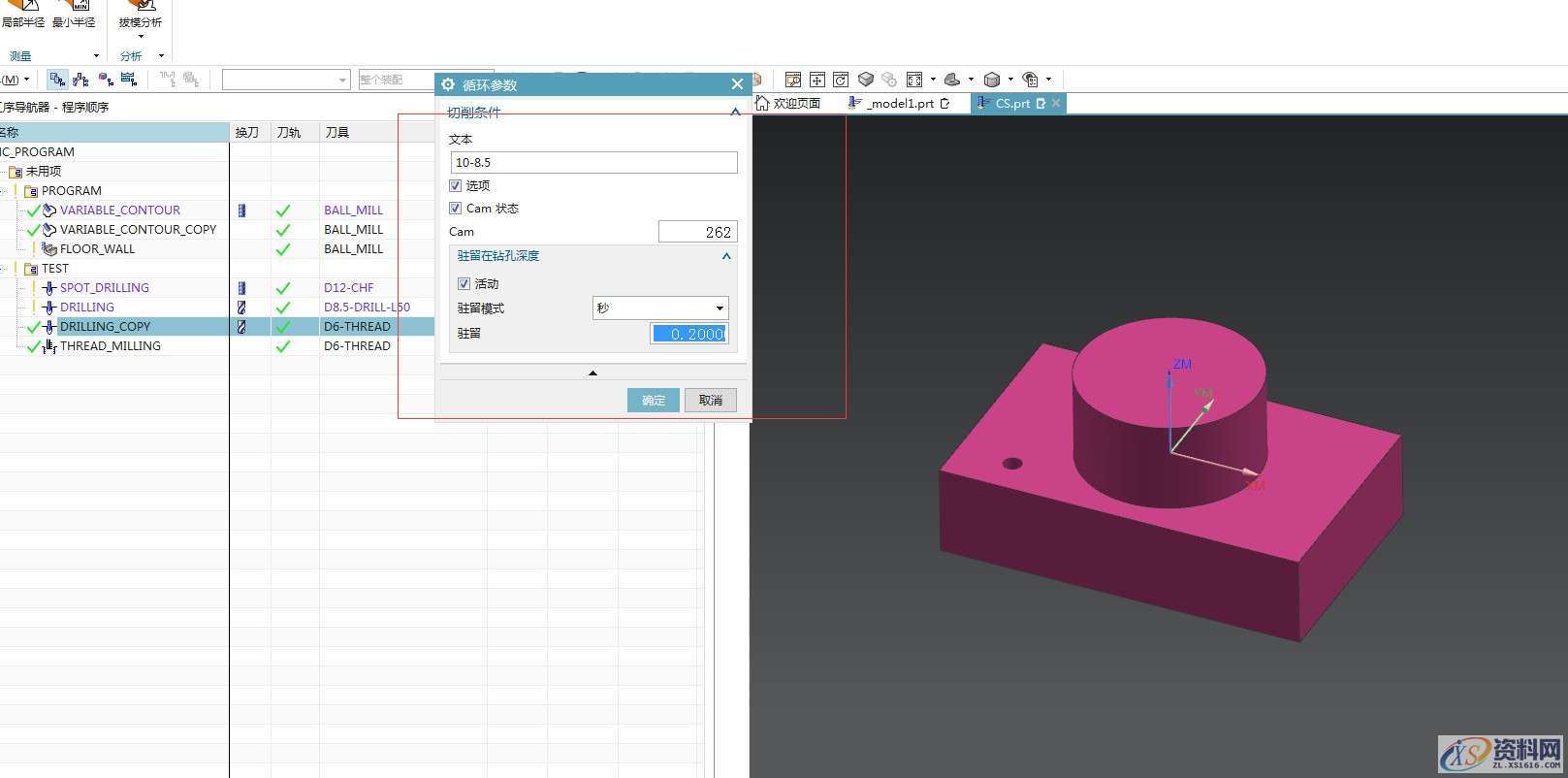
Task: Toggle the 活动 dwell checkbox
Action: tap(464, 284)
